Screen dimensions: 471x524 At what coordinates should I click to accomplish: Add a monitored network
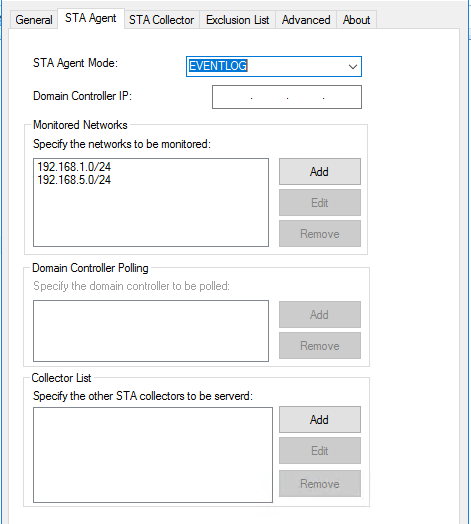[x=320, y=171]
